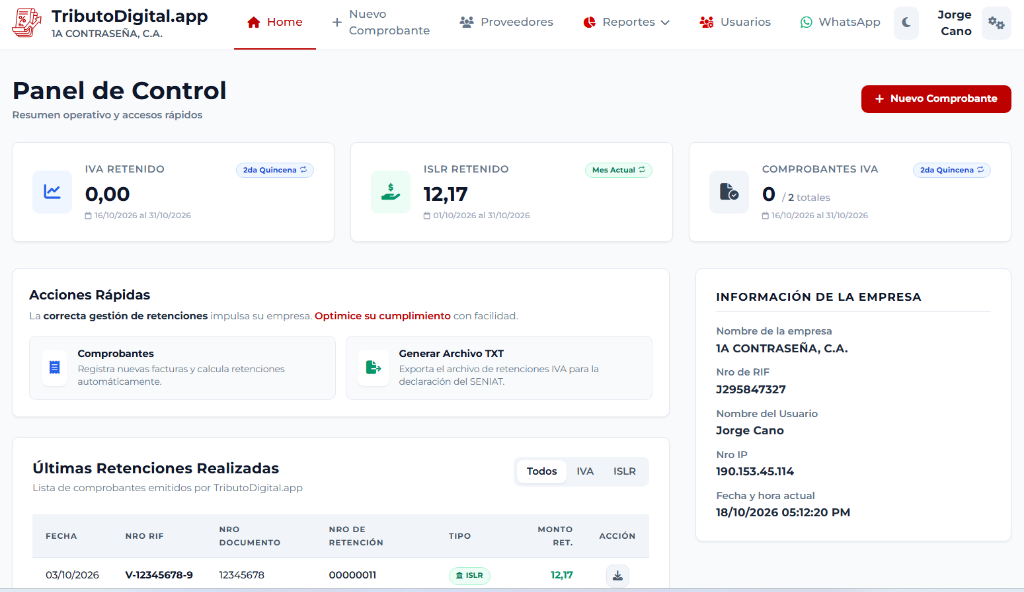Switch ISLR Retenido period via Mes Actual badge
This screenshot has height=592, width=1024.
pos(618,170)
